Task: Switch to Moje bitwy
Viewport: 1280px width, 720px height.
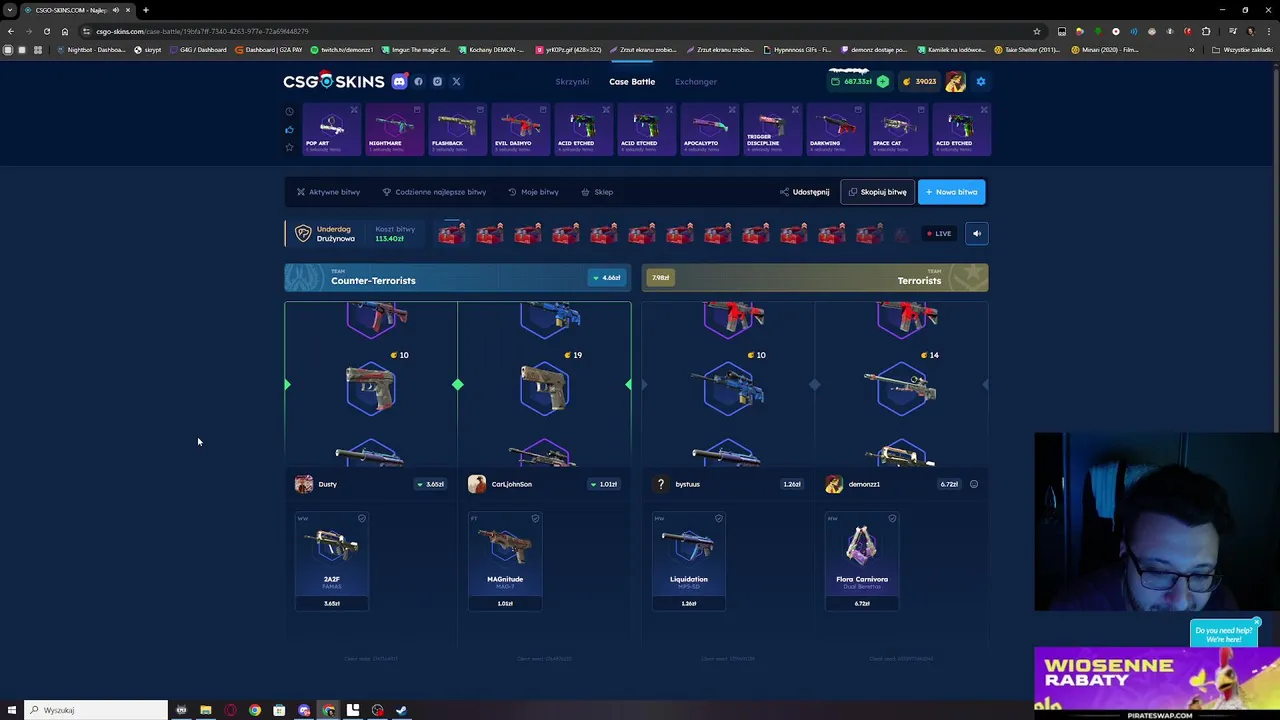Action: [x=533, y=192]
